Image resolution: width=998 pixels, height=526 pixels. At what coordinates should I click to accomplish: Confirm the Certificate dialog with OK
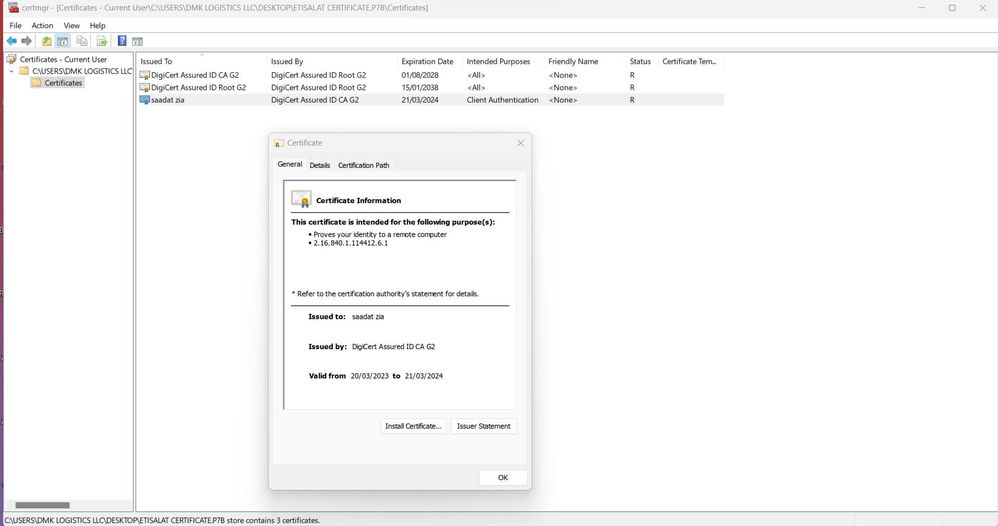coord(503,478)
